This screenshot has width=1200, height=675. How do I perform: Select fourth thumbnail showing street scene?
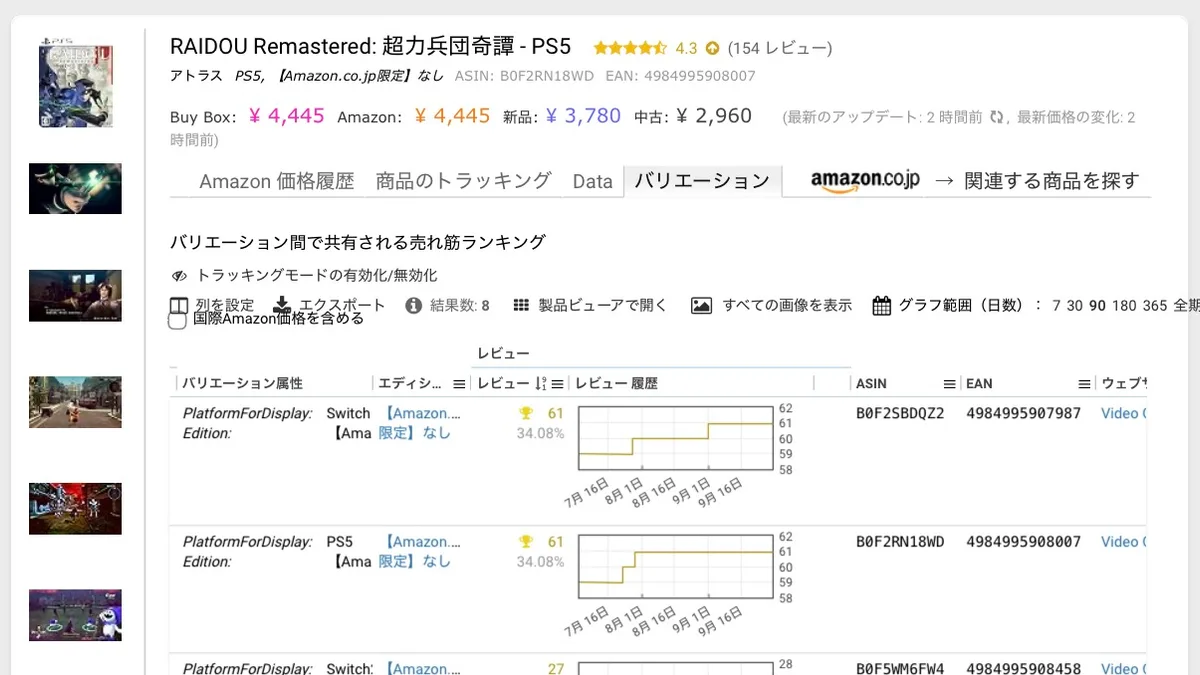click(75, 402)
